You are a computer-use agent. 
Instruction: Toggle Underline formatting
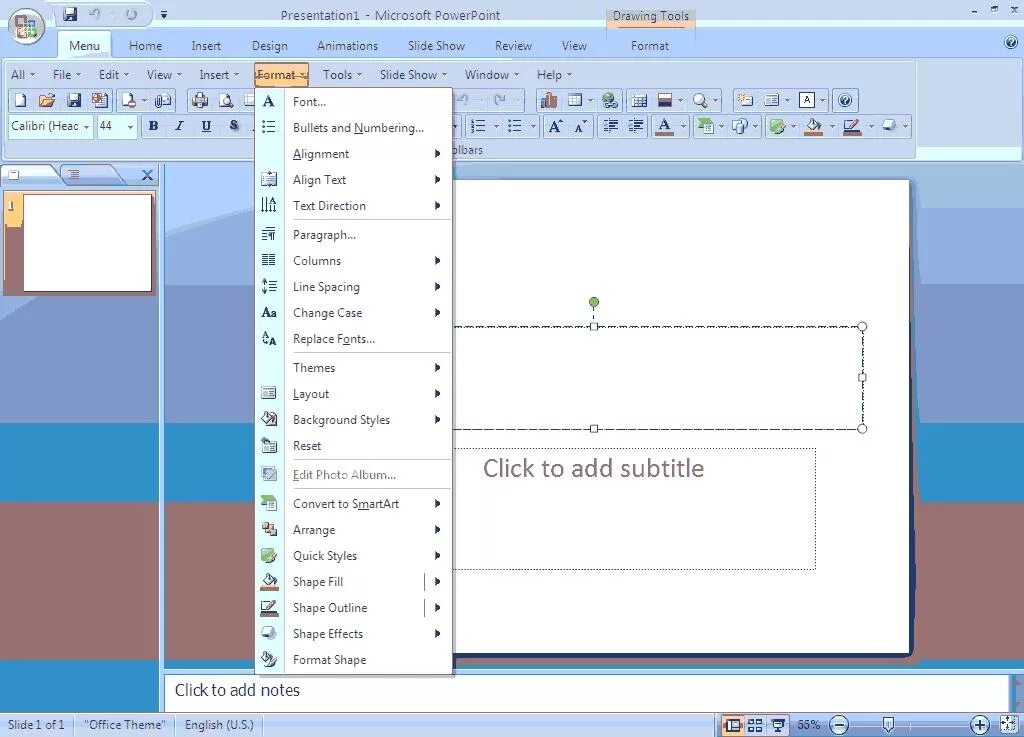click(206, 126)
